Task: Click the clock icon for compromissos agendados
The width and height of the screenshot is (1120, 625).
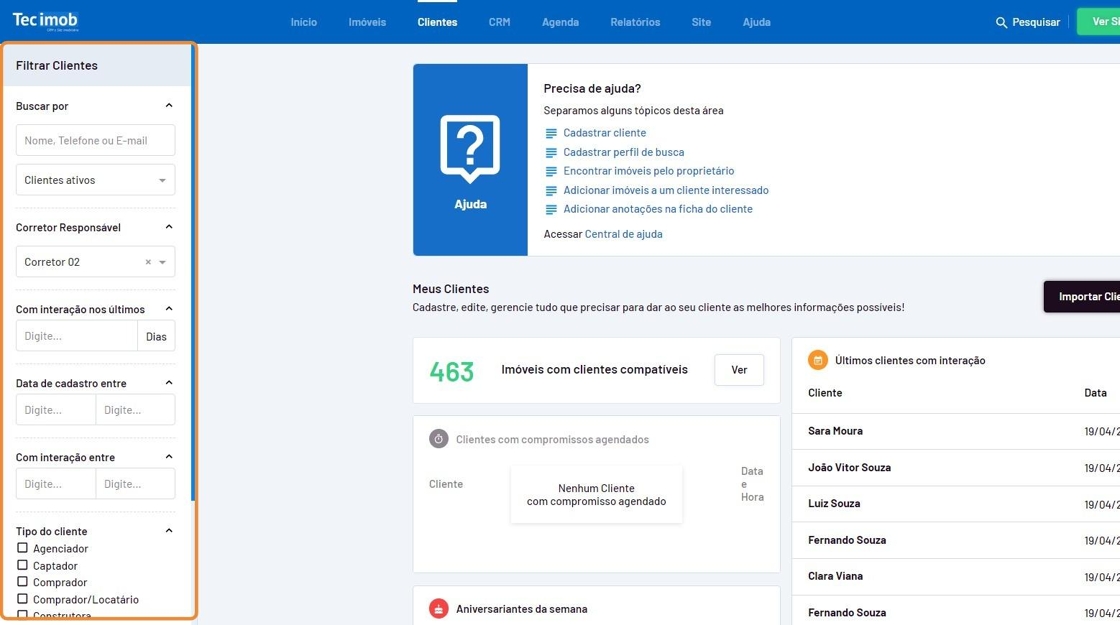Action: 438,439
